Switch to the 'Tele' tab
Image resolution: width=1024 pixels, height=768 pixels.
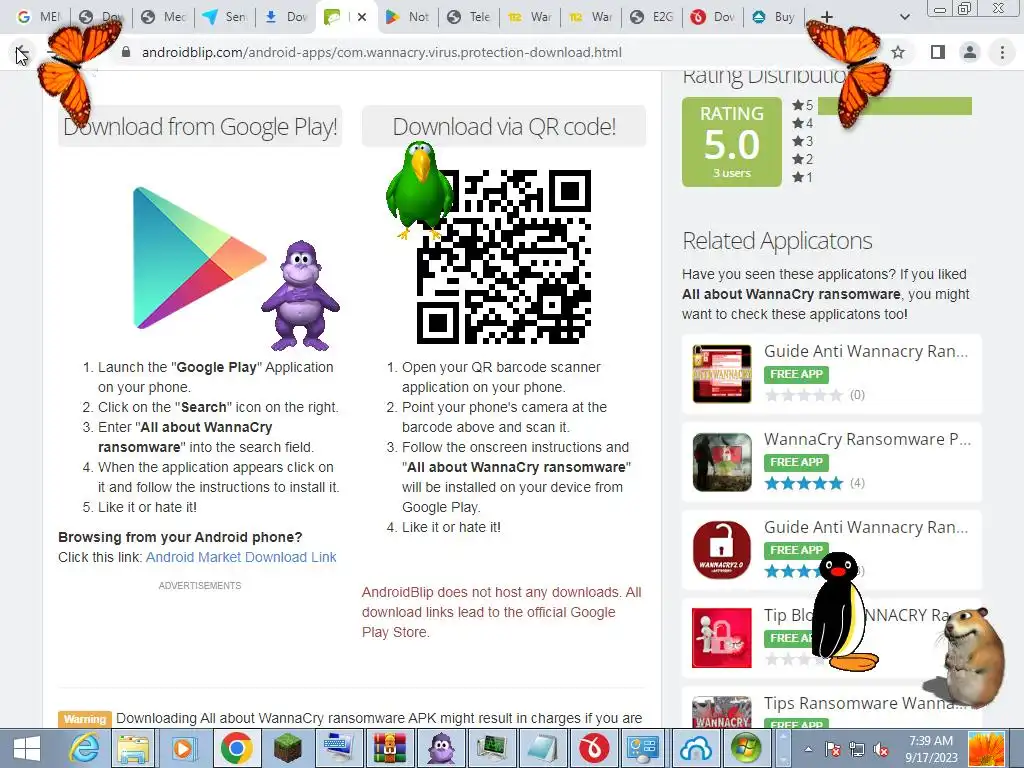(469, 17)
